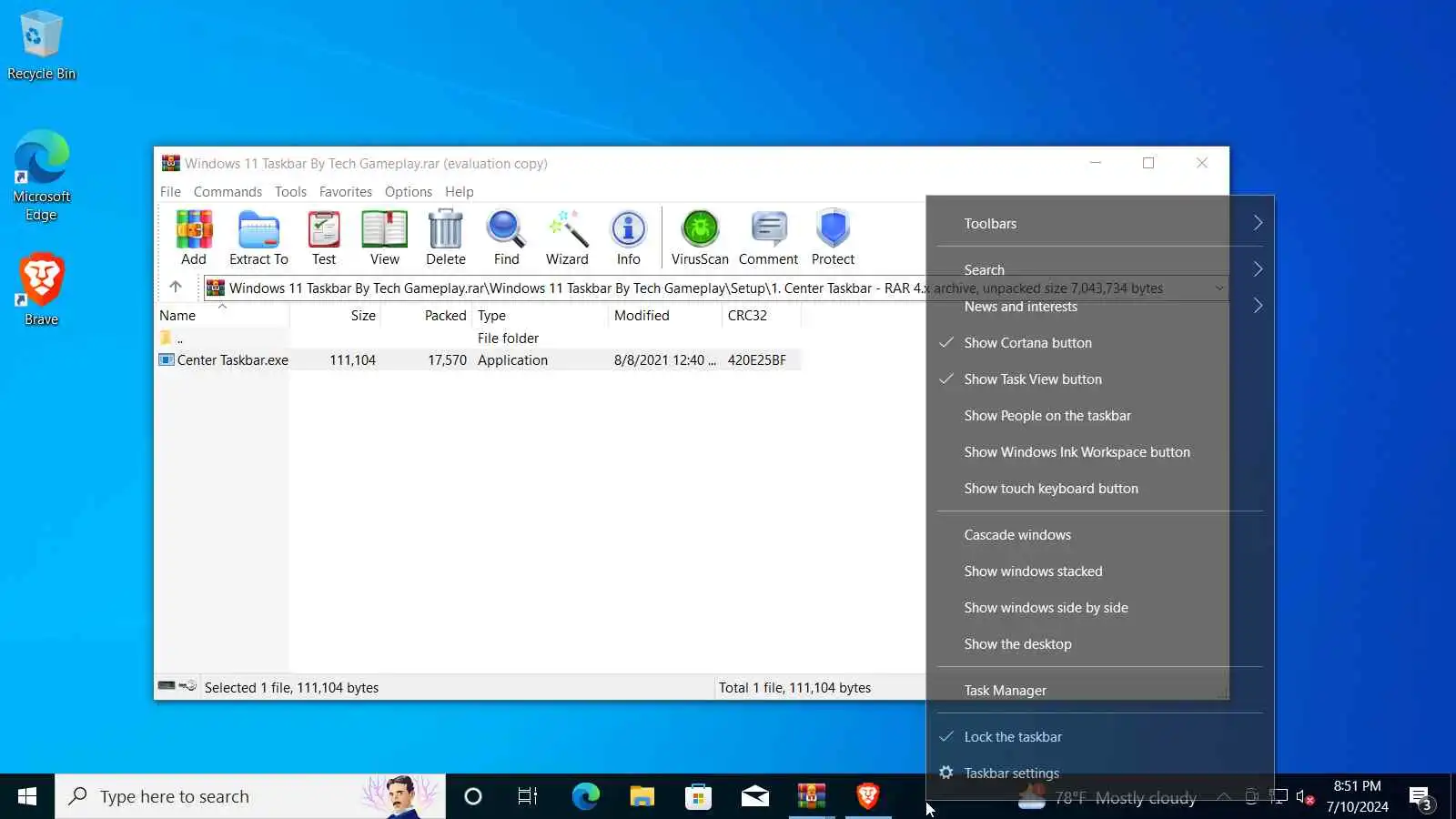Launch the Wizard wand tool

pyautogui.click(x=567, y=238)
